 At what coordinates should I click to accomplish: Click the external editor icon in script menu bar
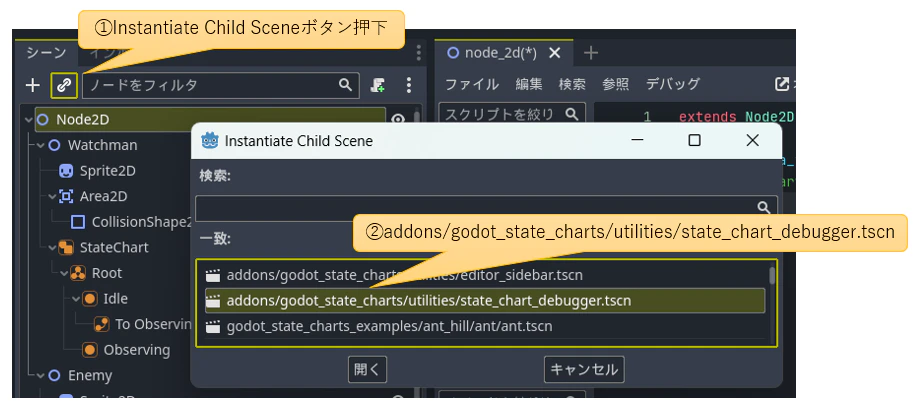[x=782, y=84]
